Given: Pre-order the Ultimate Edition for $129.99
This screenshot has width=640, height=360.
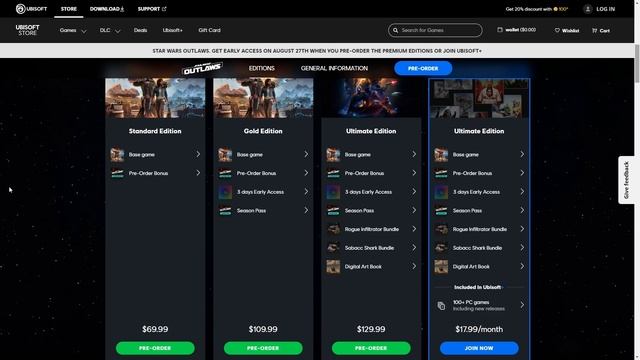Looking at the screenshot, I should coord(371,348).
